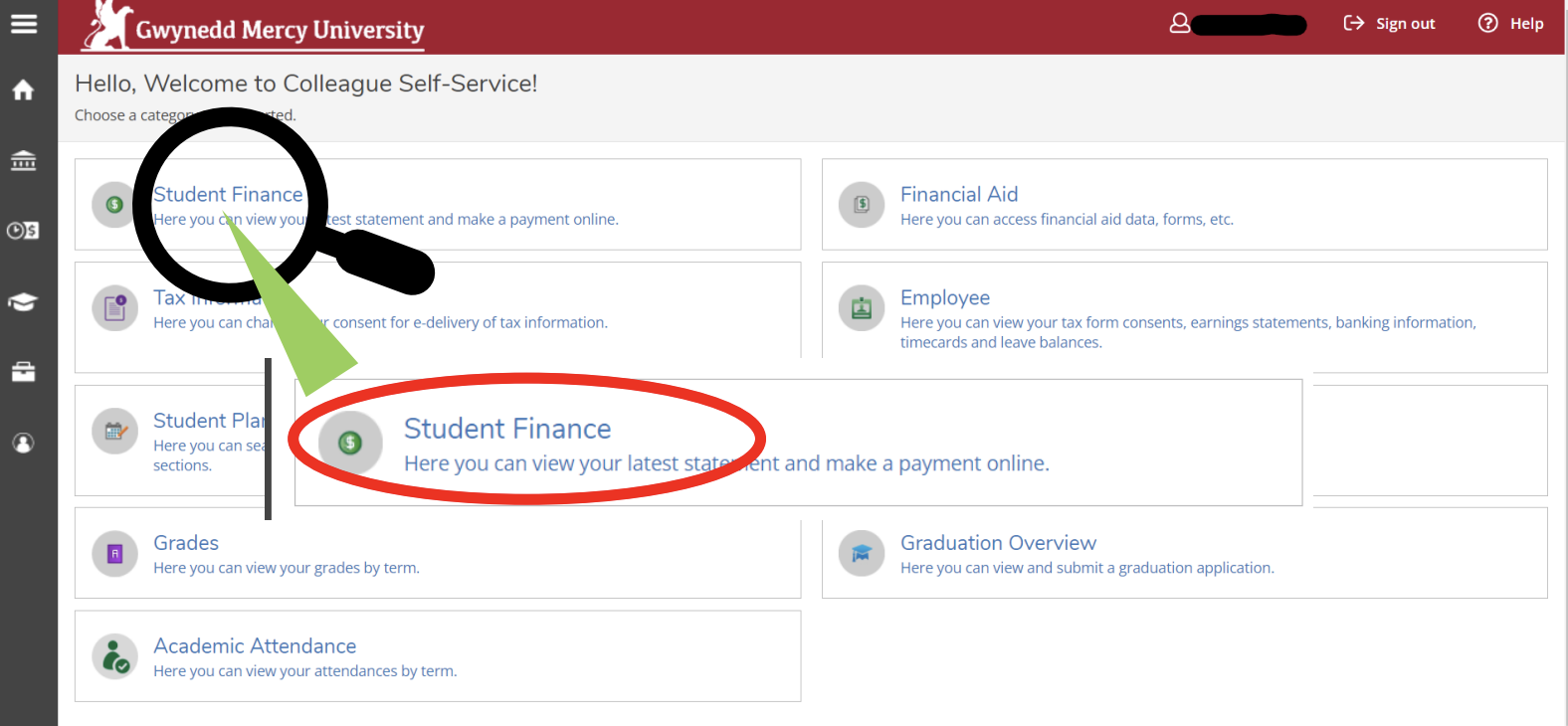Click 'Here you can view your grades by term.'
Screen dimensions: 1568x726
tap(287, 568)
